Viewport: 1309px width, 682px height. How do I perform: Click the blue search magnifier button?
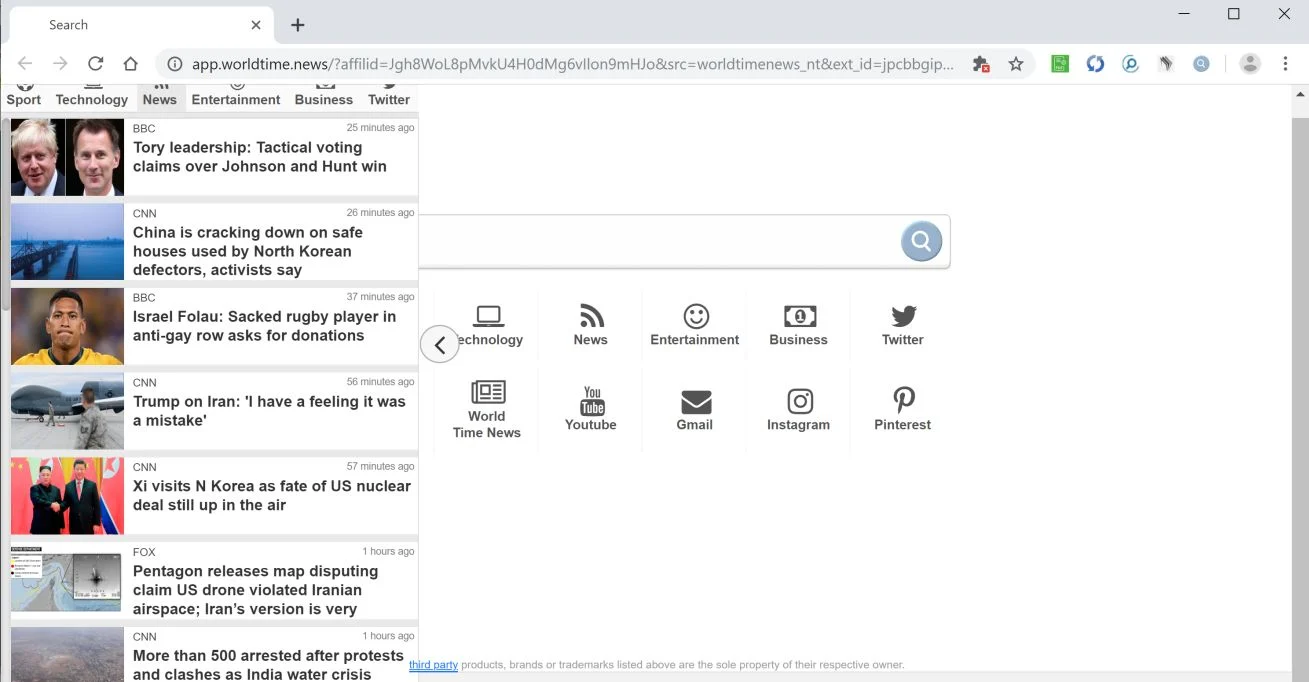pos(921,241)
